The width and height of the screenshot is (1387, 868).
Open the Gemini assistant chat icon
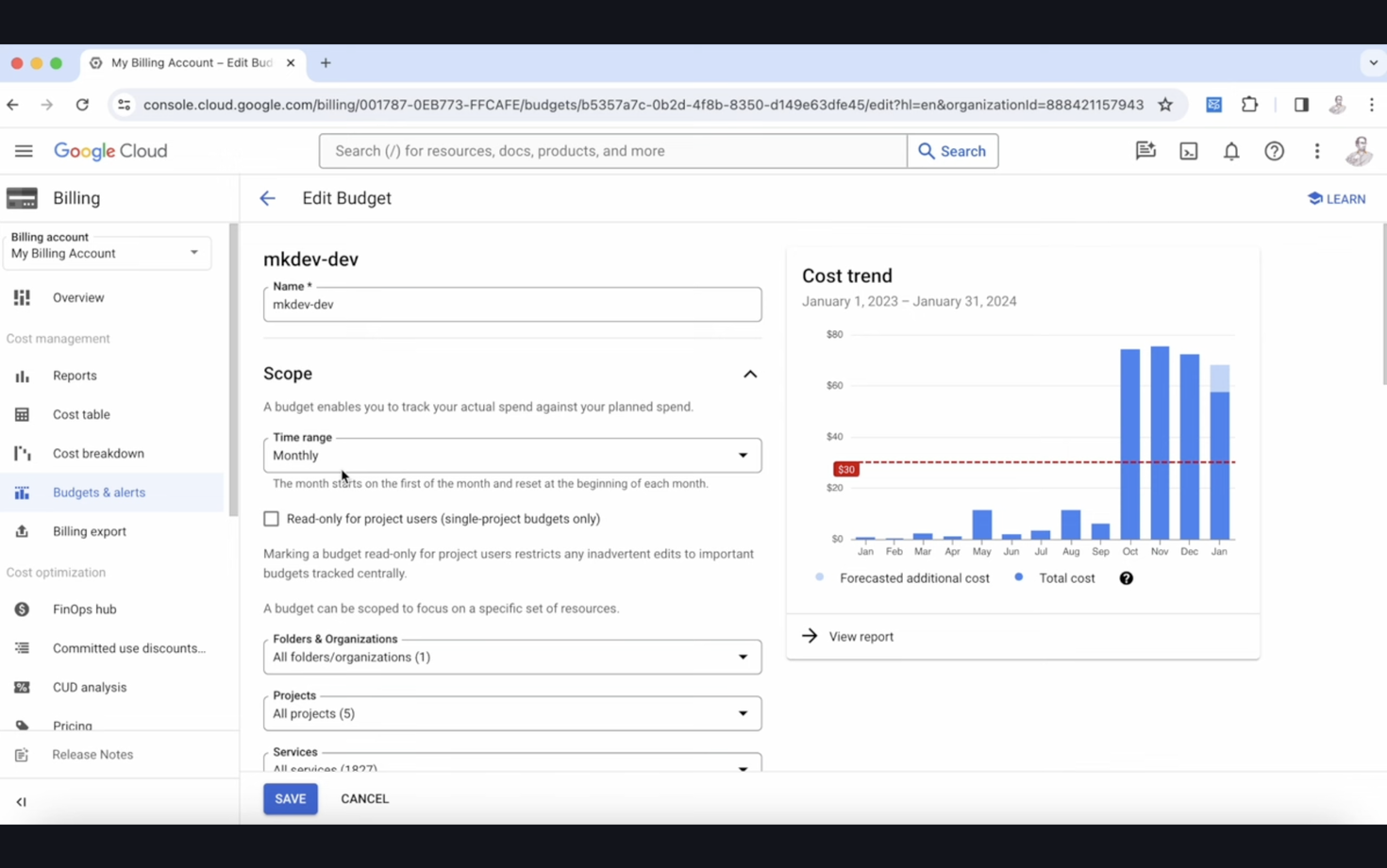(x=1145, y=151)
